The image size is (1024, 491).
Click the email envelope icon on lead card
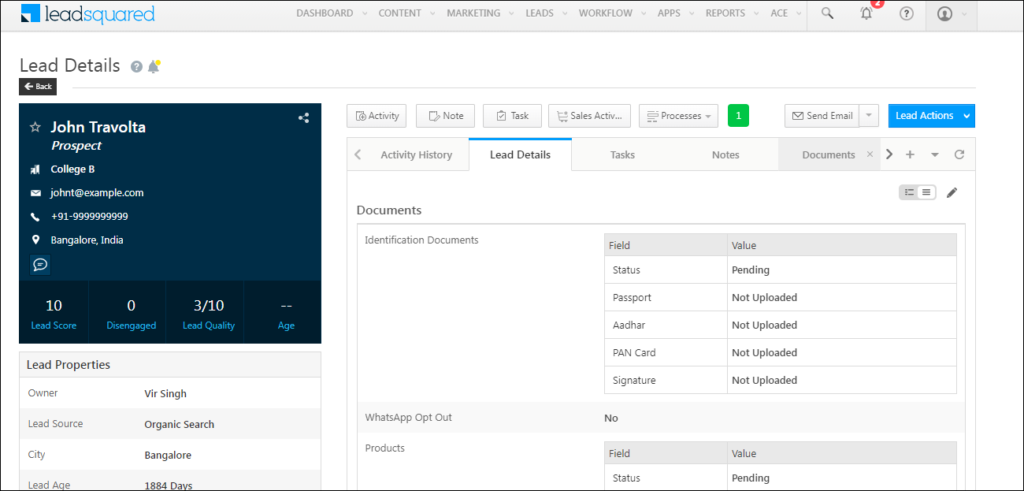35,193
